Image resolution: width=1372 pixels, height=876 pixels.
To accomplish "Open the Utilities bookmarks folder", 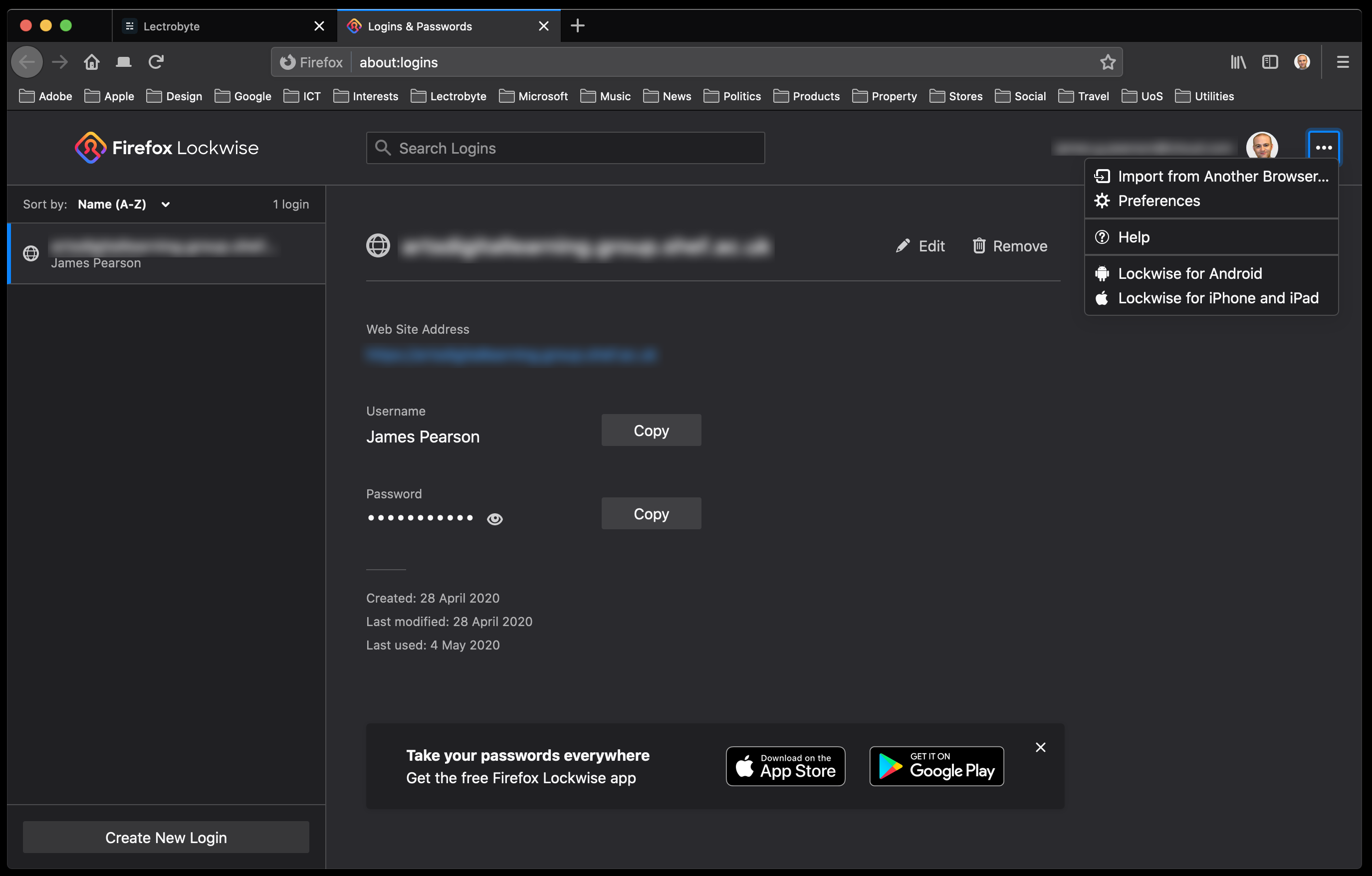I will pos(1204,96).
